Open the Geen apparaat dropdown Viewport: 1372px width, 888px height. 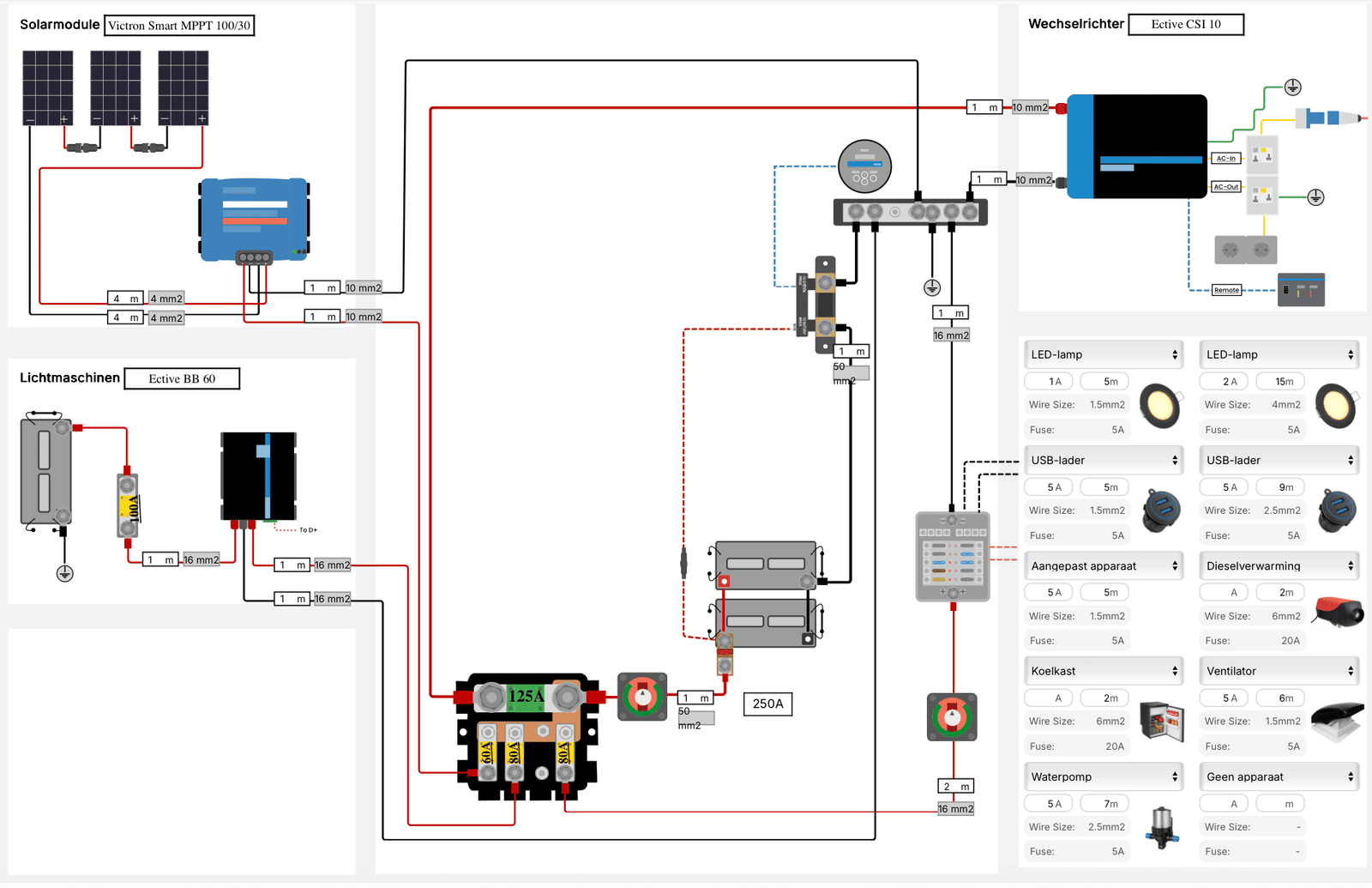click(1279, 776)
